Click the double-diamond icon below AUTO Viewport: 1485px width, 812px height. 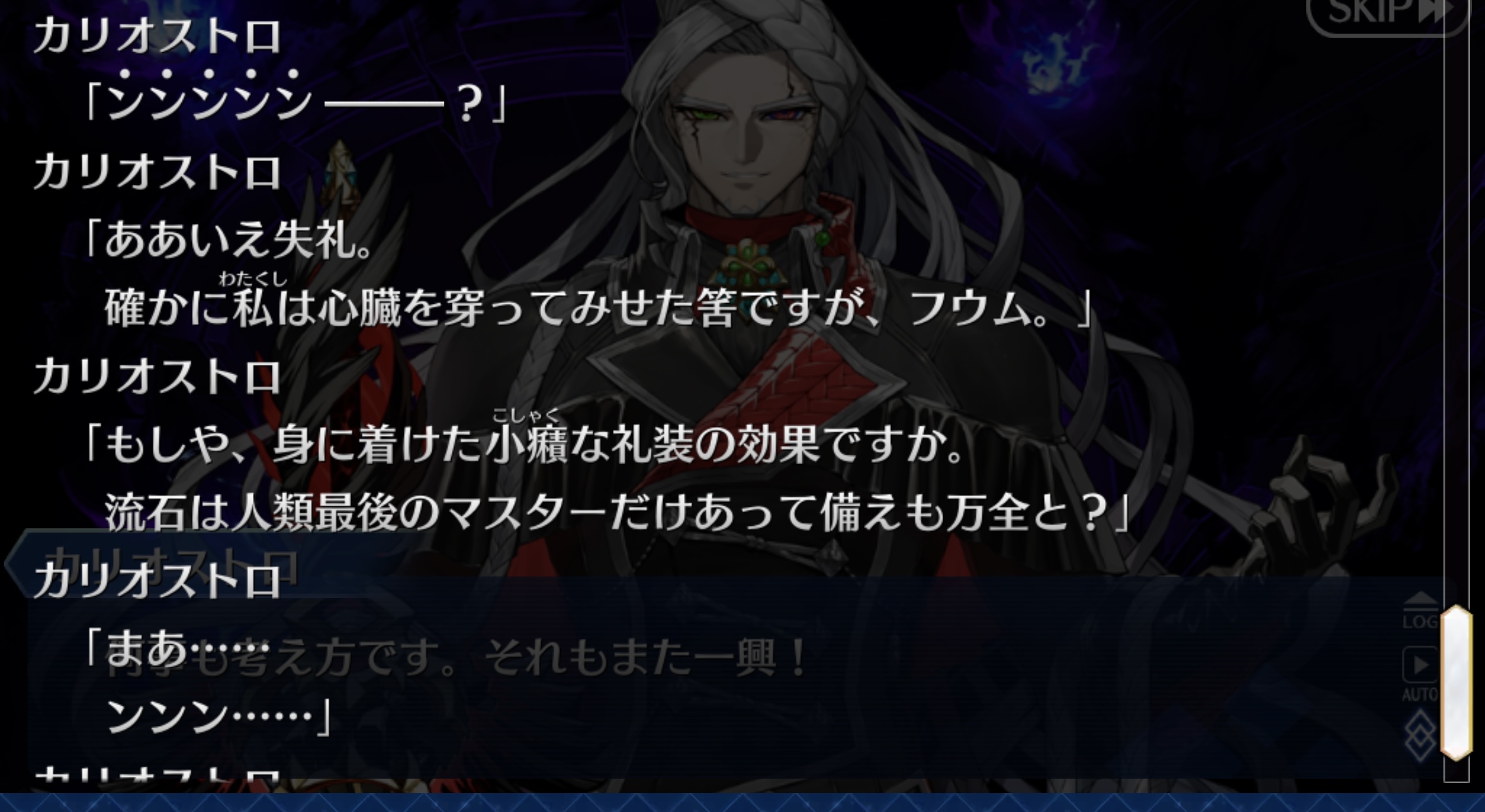(x=1420, y=735)
